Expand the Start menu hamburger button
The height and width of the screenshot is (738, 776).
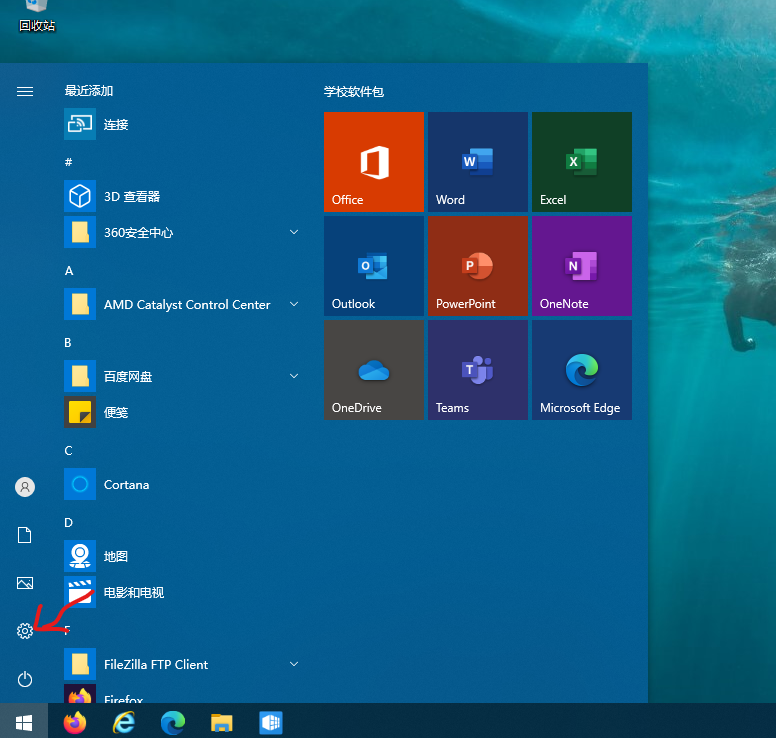(25, 92)
